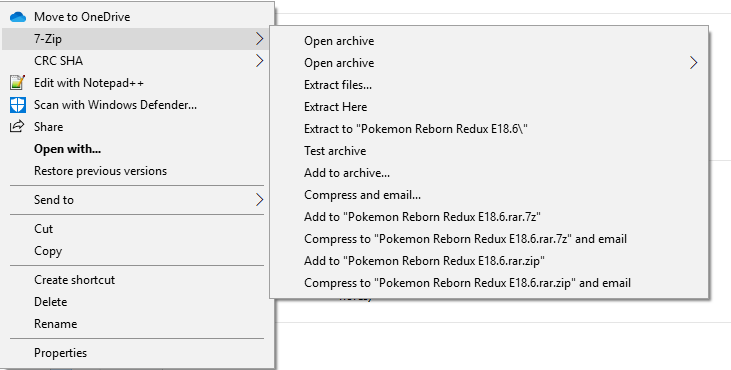731x370 pixels.
Task: Open the 7-Zip menu entry
Action: (x=135, y=39)
